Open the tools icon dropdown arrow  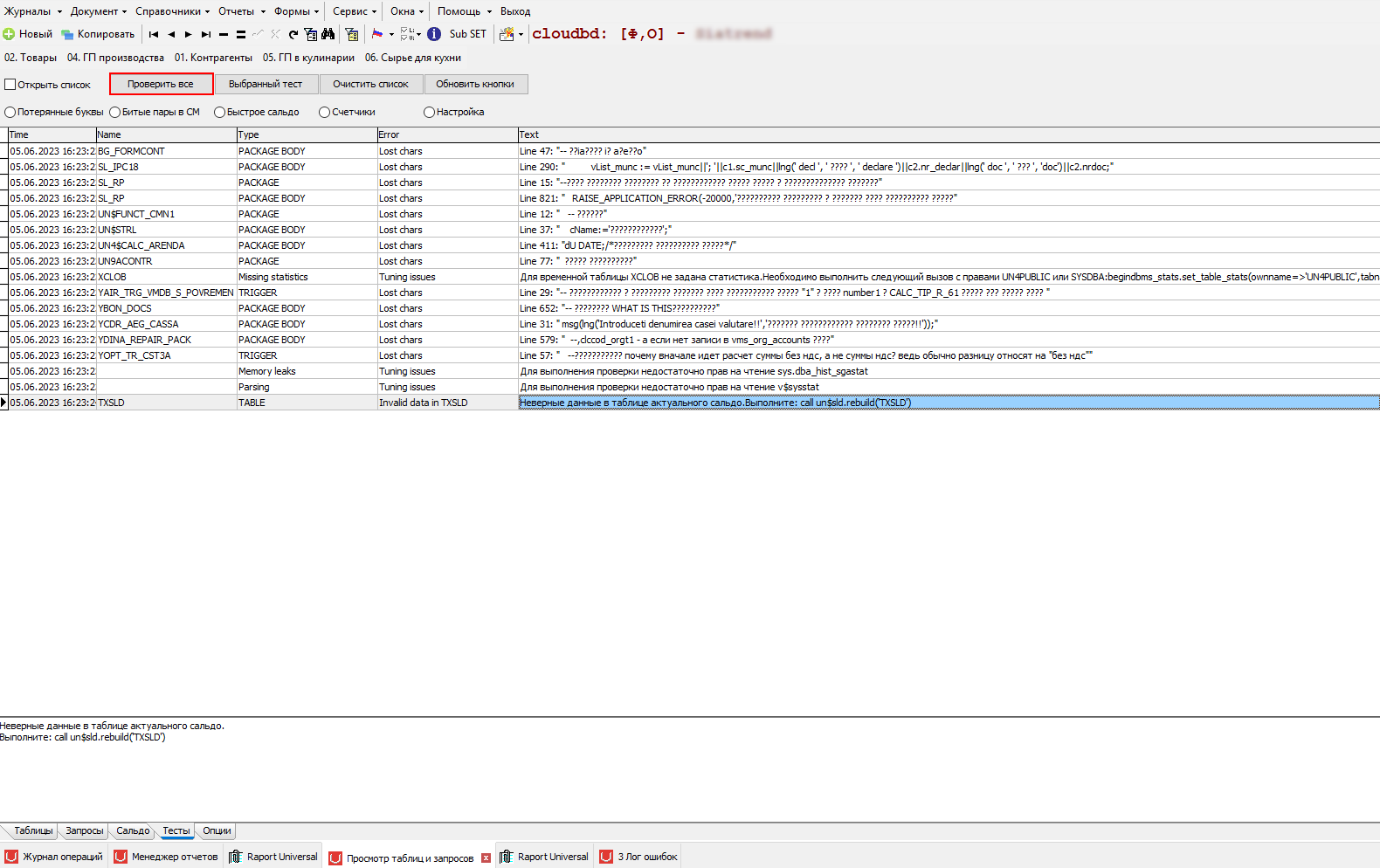tap(521, 35)
